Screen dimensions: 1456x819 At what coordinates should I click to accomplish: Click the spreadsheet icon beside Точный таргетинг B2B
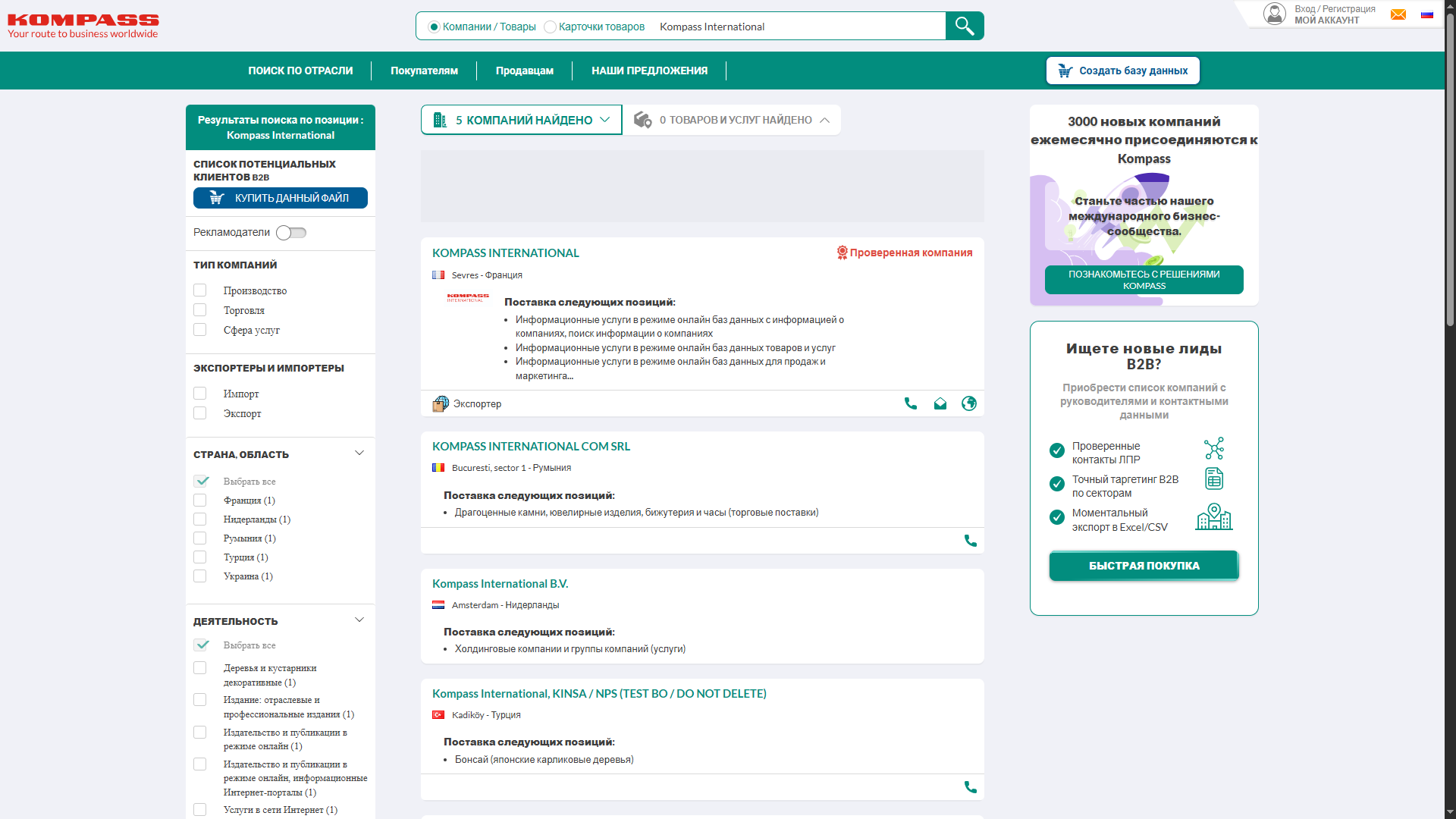pos(1214,479)
